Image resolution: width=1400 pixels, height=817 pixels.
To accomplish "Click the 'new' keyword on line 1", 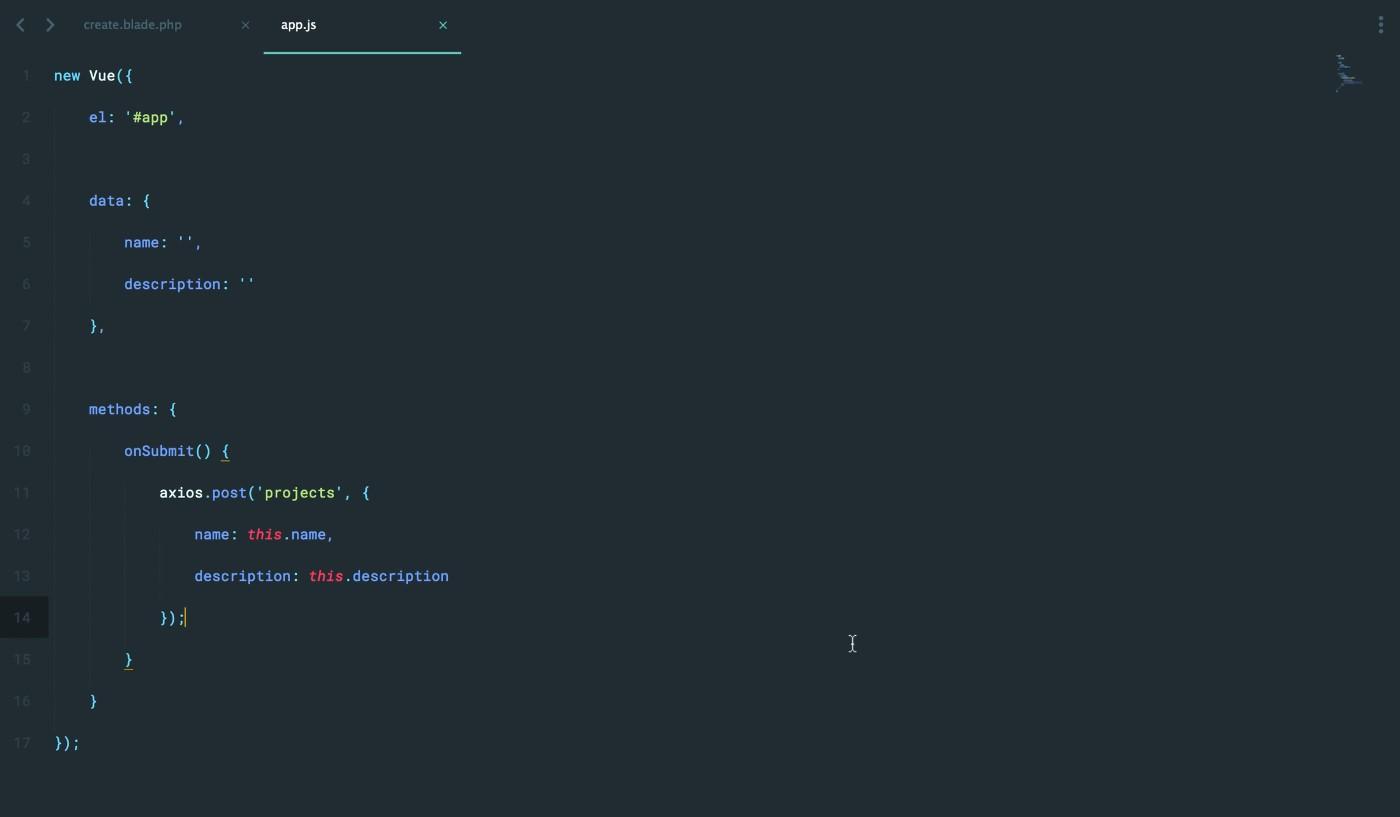I will (x=67, y=76).
